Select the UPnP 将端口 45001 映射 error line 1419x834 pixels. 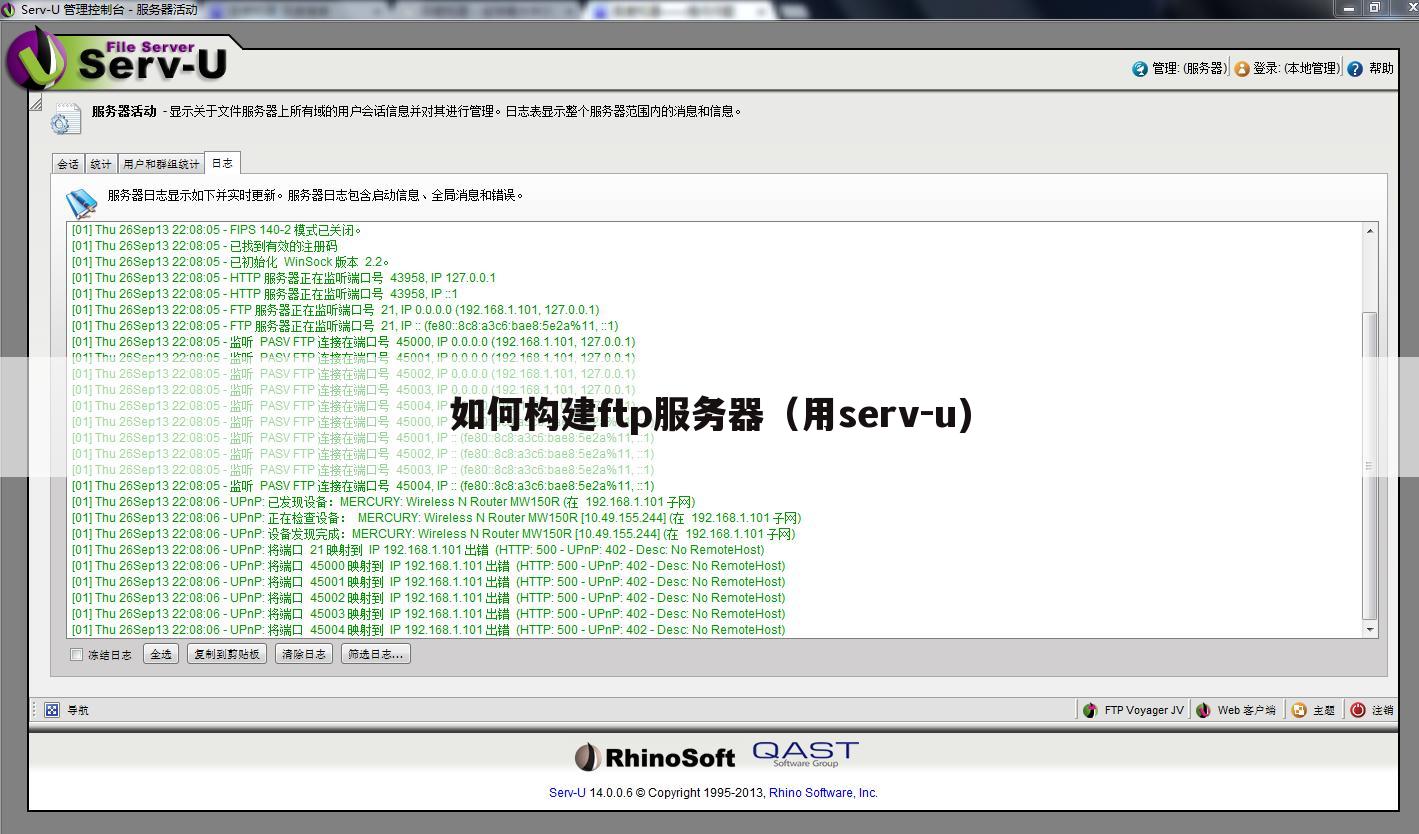click(x=428, y=582)
